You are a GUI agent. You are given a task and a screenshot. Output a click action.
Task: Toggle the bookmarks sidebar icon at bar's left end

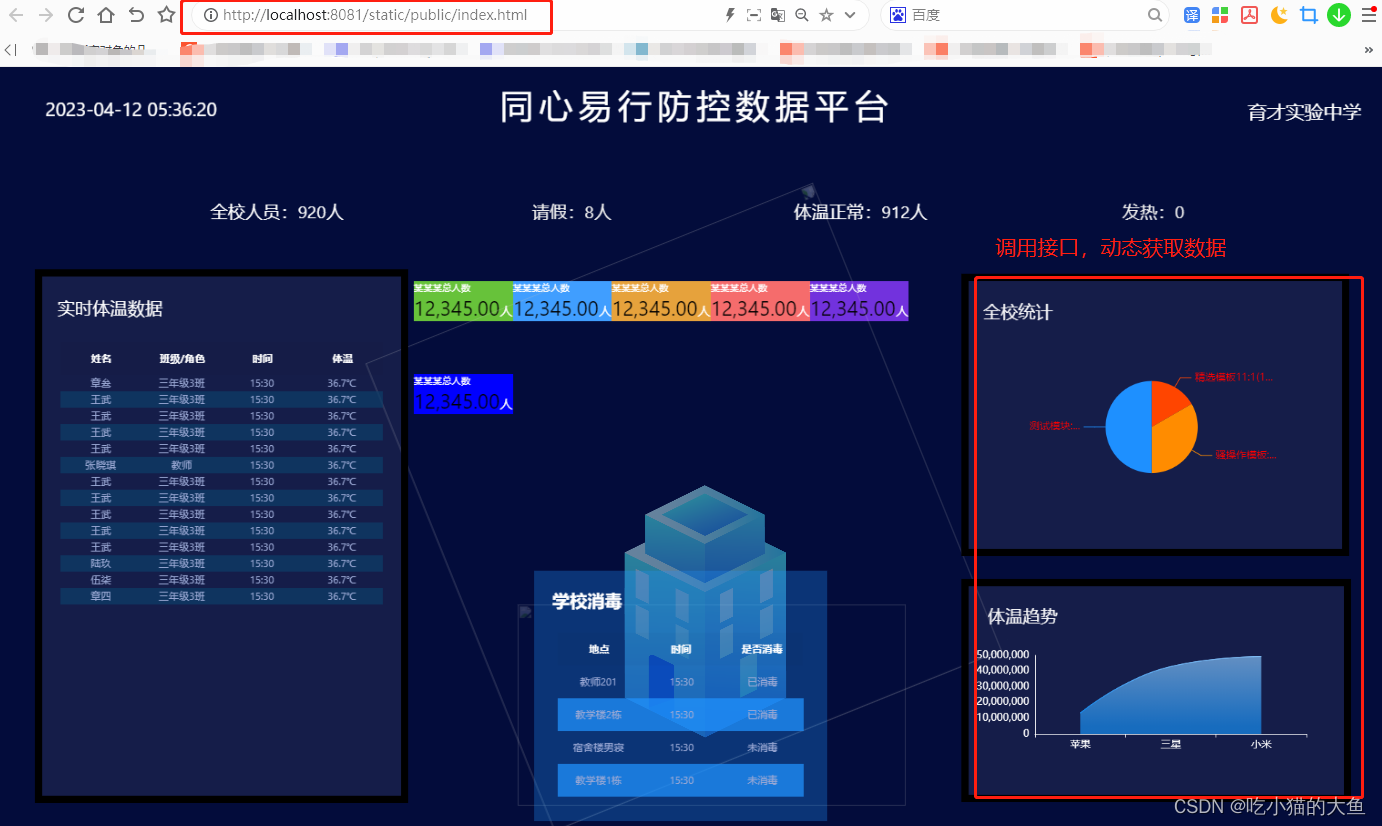[x=10, y=49]
